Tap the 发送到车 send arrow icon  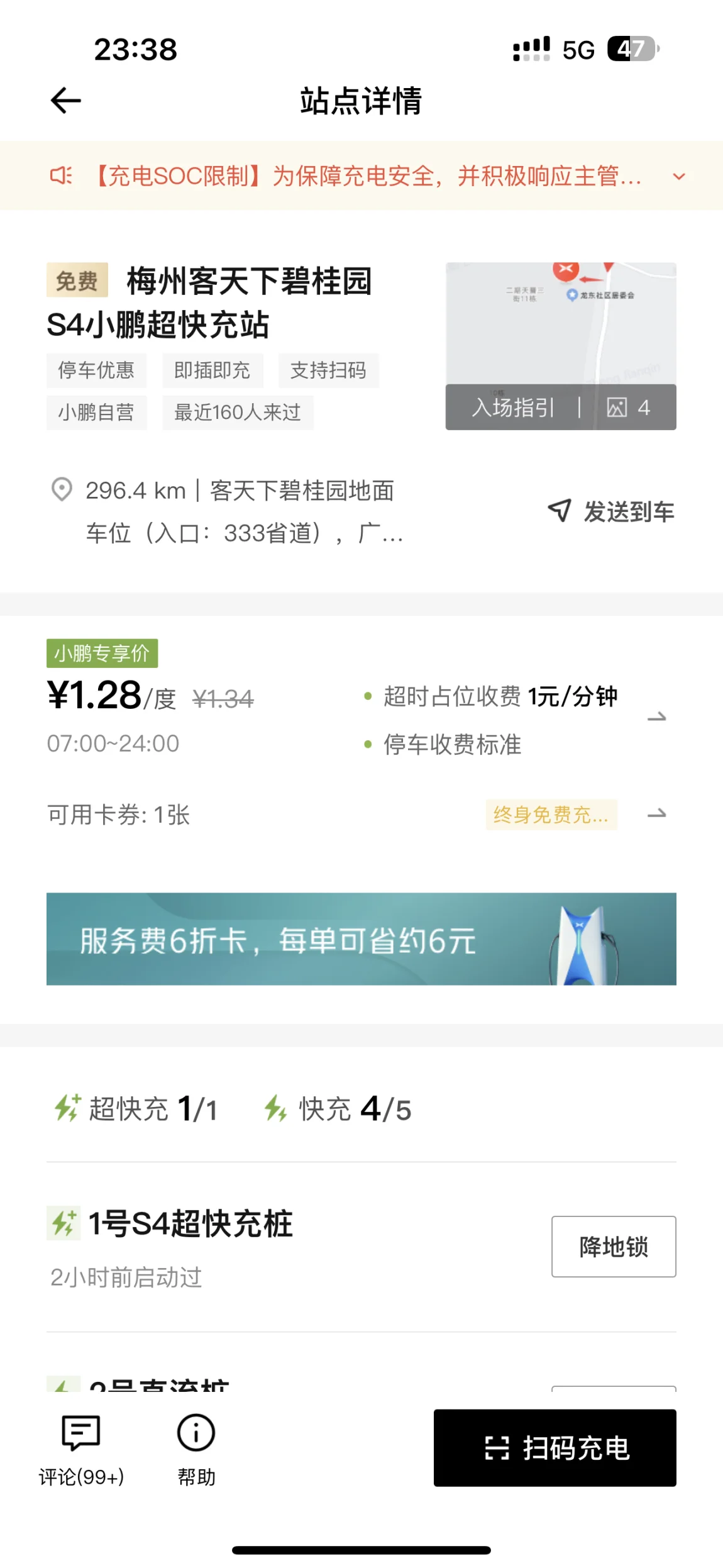(x=560, y=511)
